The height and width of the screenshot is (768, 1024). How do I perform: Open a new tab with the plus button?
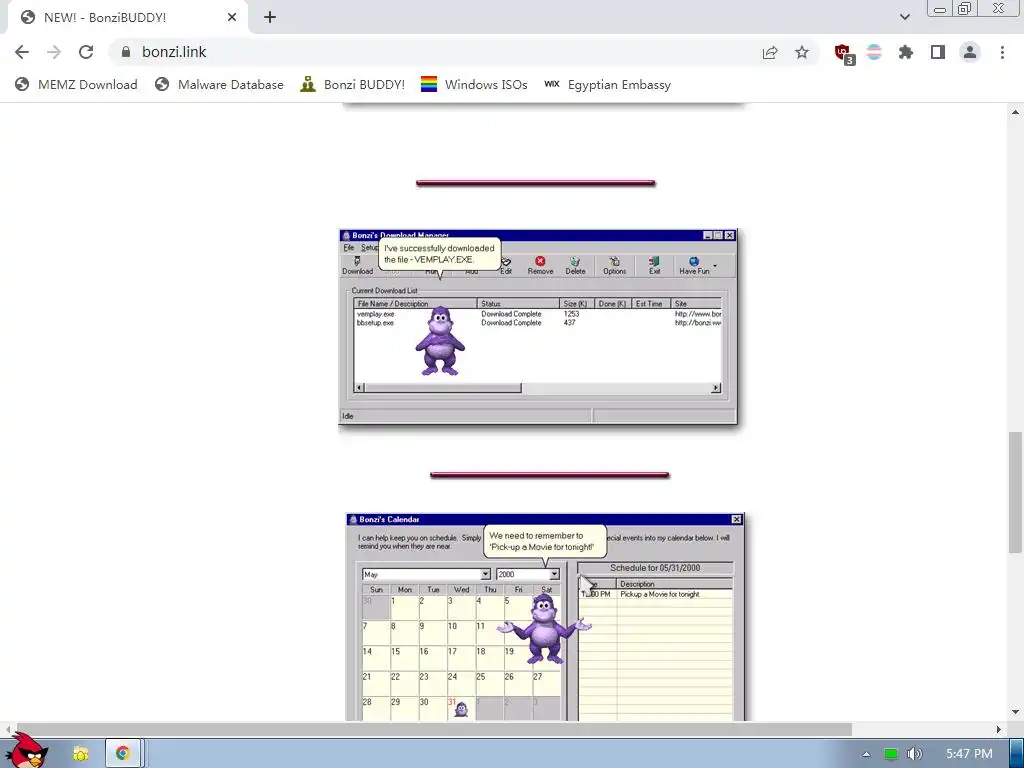tap(270, 18)
